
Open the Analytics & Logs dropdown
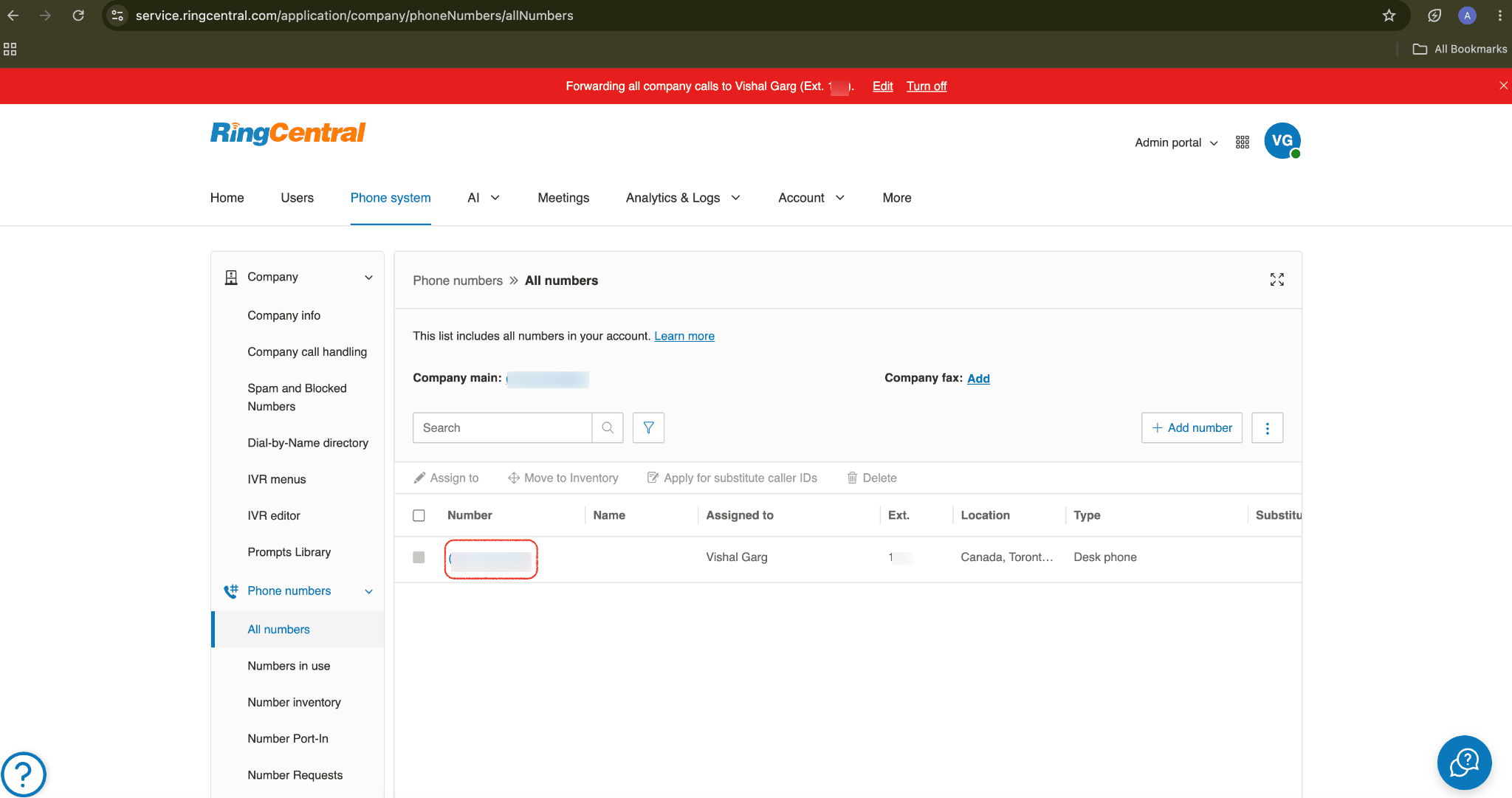coord(683,198)
